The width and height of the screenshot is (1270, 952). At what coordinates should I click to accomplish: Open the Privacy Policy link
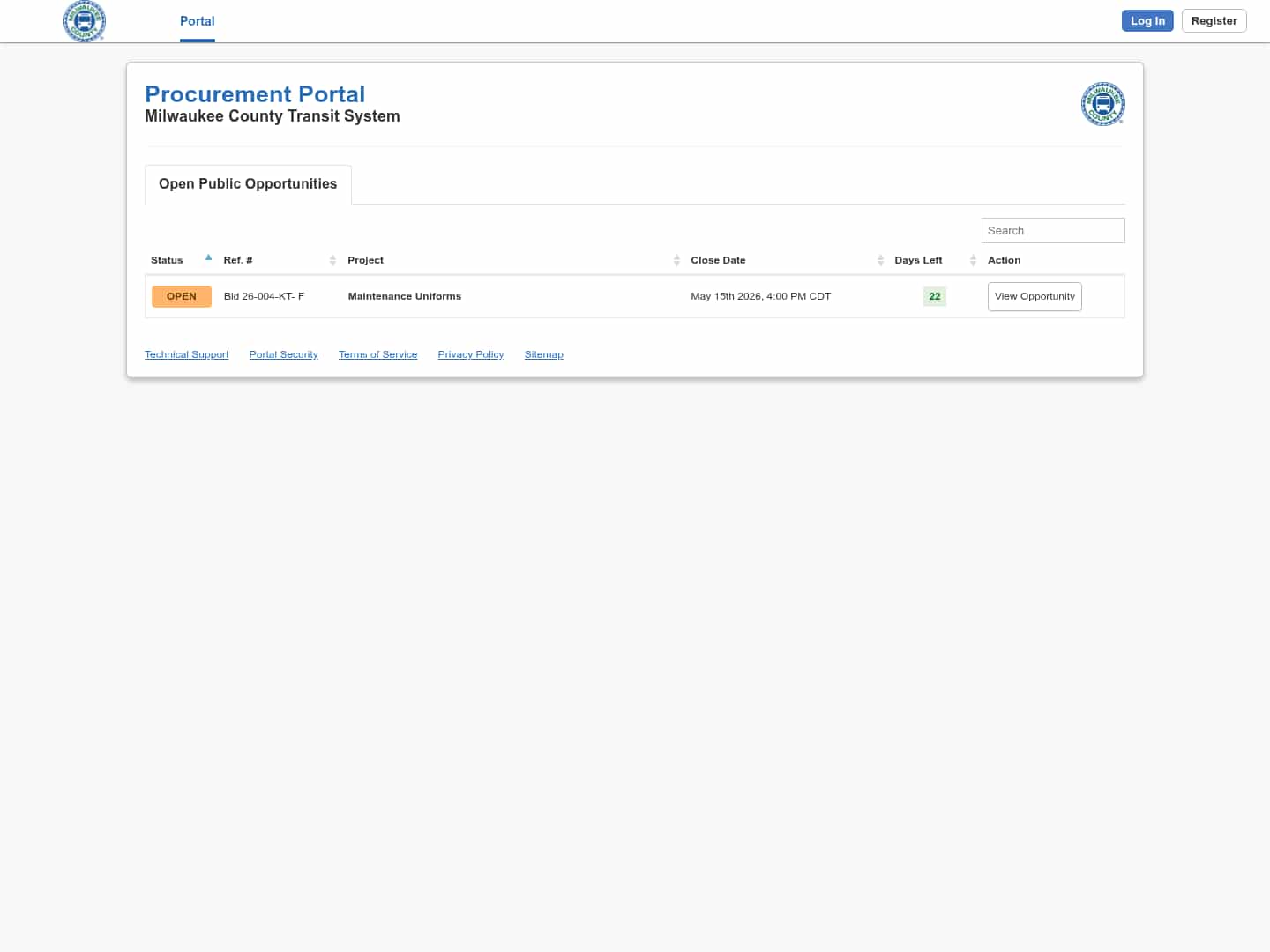[470, 354]
